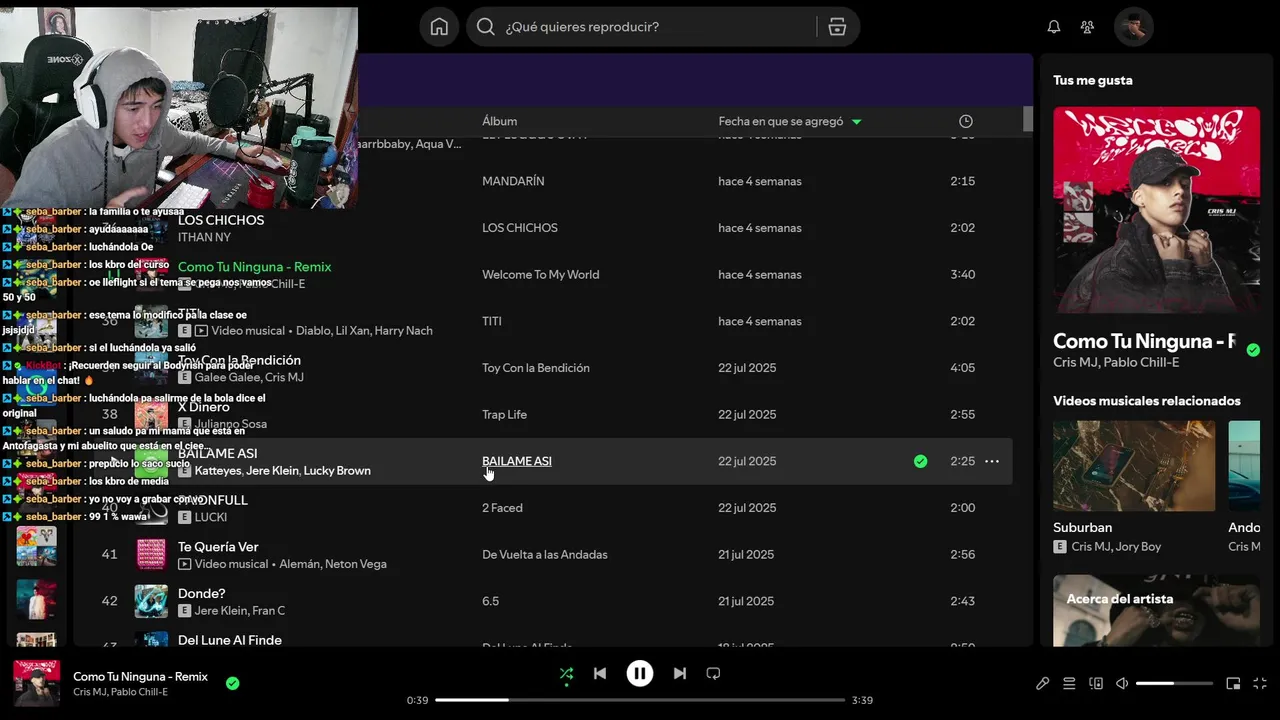Adjust the volume slider
1280x720 pixels.
click(1174, 684)
